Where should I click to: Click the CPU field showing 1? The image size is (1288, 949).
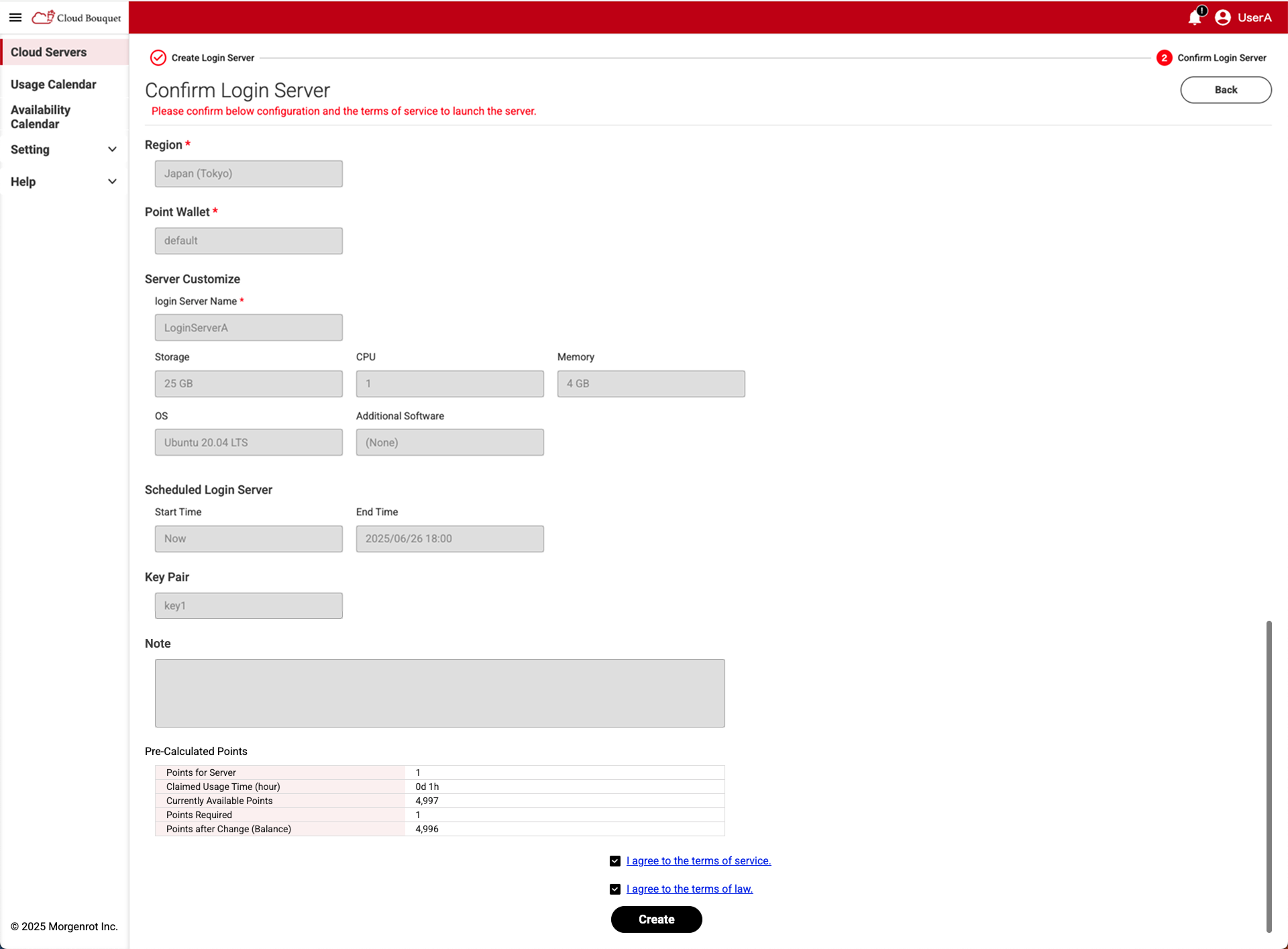[x=450, y=384]
